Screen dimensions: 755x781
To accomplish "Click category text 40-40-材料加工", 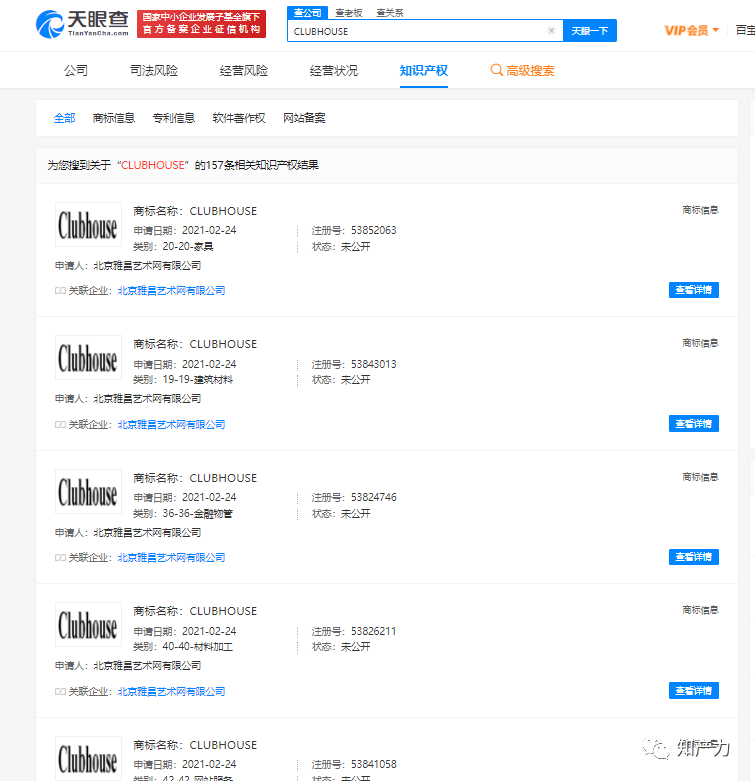I will [x=198, y=647].
